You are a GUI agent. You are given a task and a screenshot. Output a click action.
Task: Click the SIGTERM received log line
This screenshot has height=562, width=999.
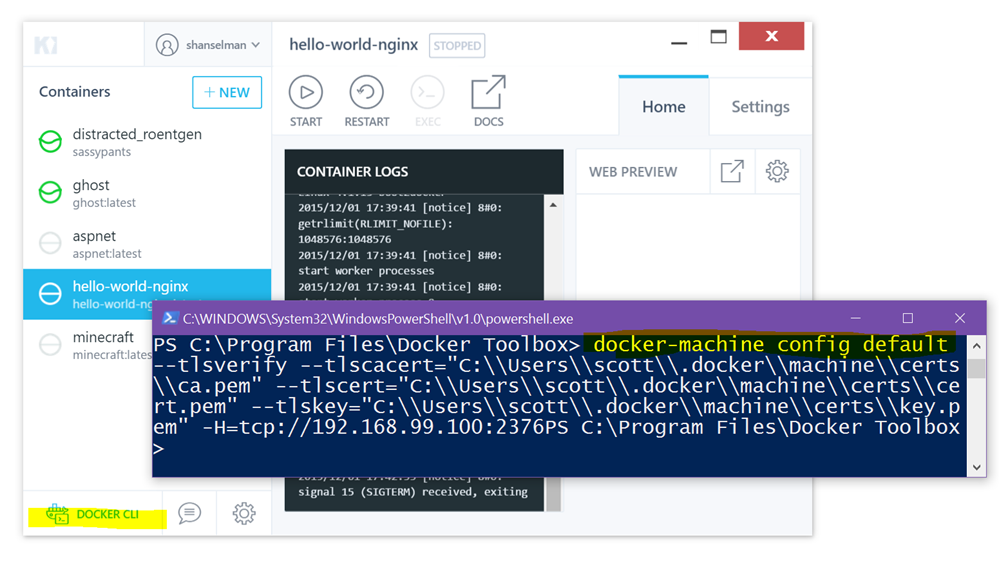[413, 492]
